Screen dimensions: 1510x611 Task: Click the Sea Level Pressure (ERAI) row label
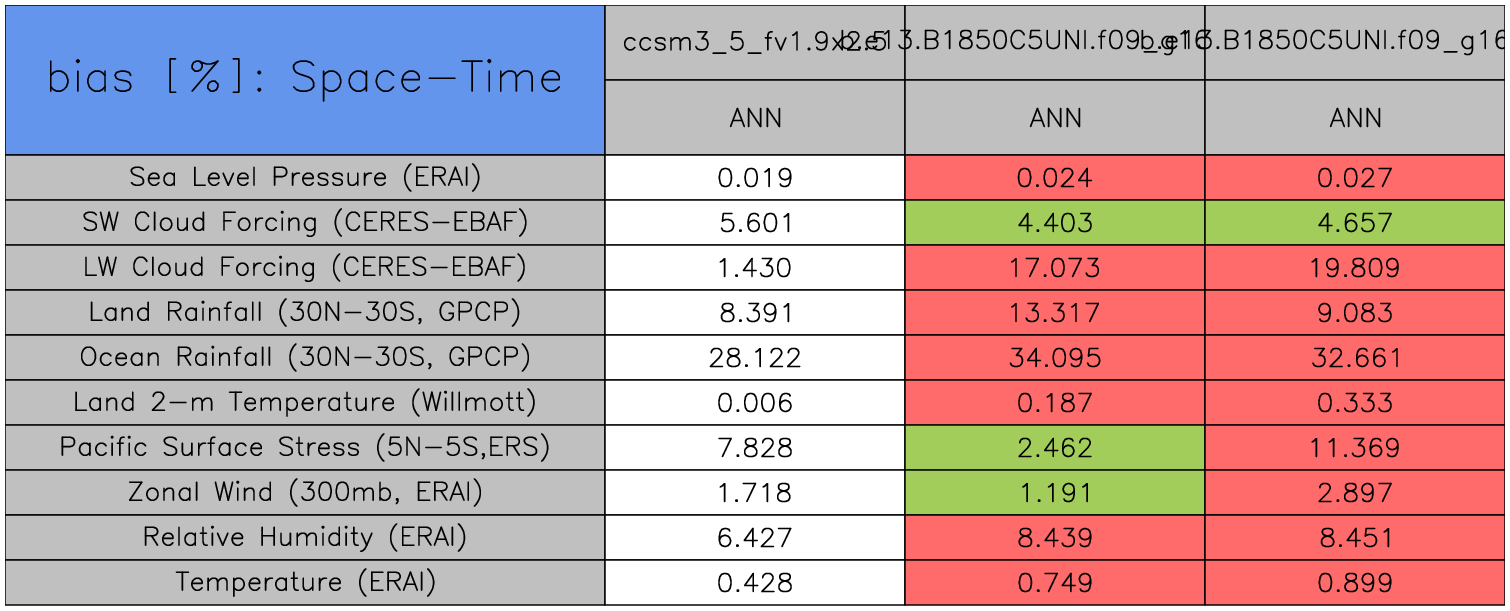pos(305,178)
